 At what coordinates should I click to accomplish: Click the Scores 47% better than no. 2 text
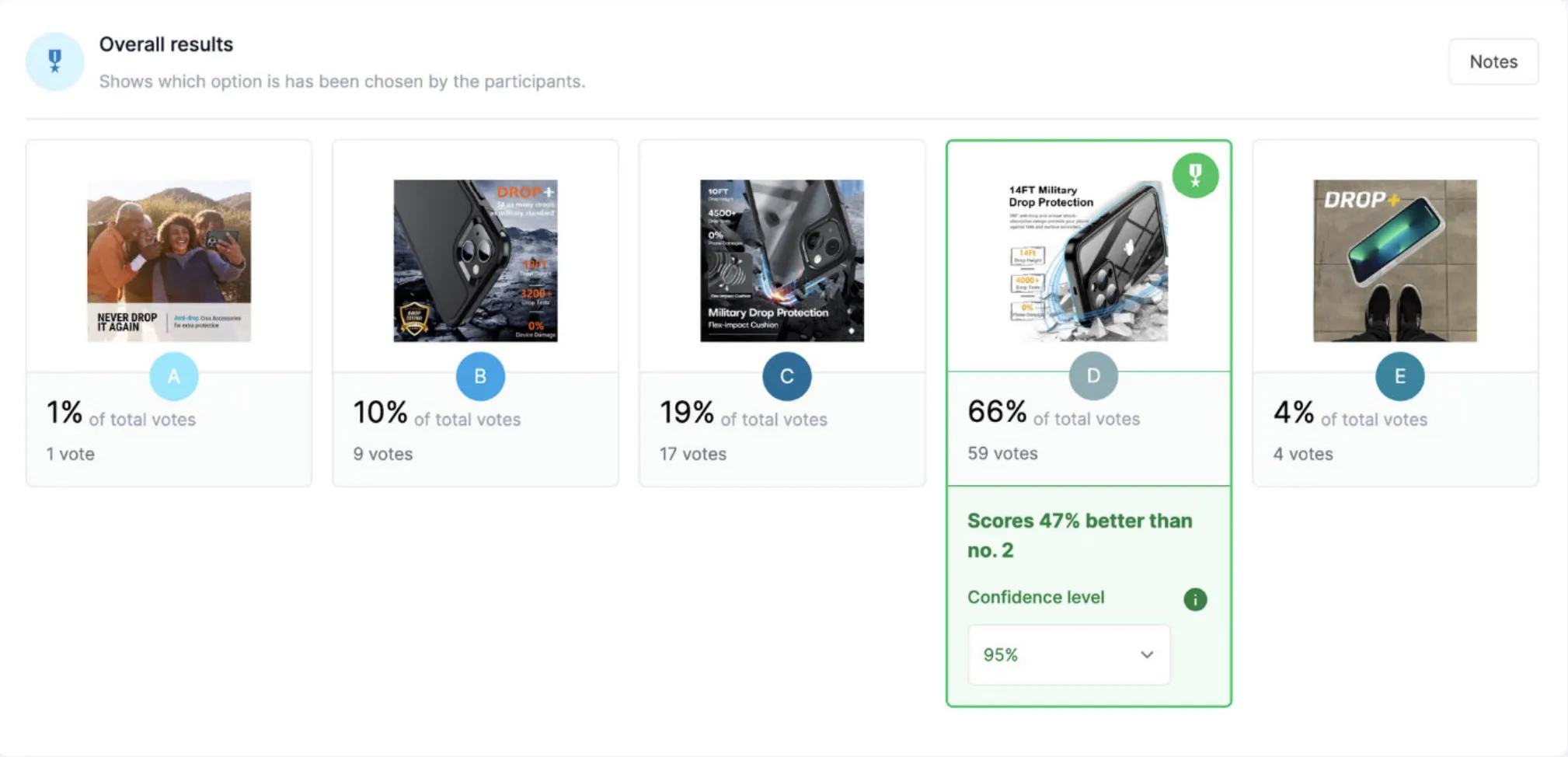(1079, 535)
